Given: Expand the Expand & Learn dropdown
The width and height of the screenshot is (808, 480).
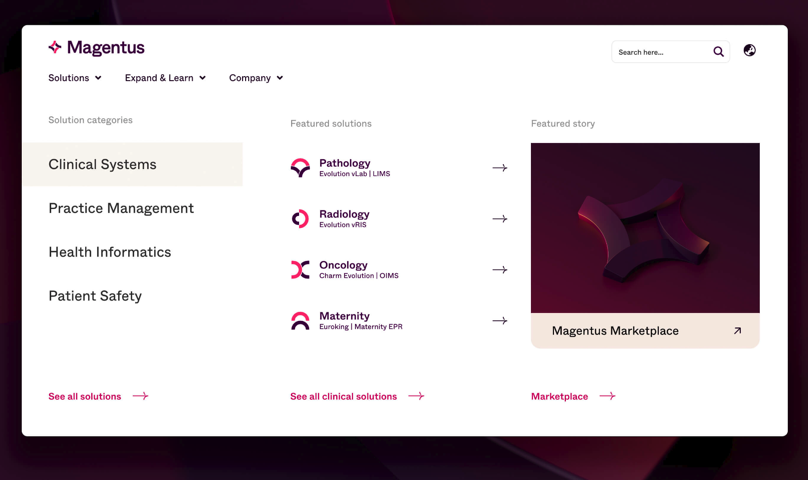Looking at the screenshot, I should pyautogui.click(x=165, y=78).
